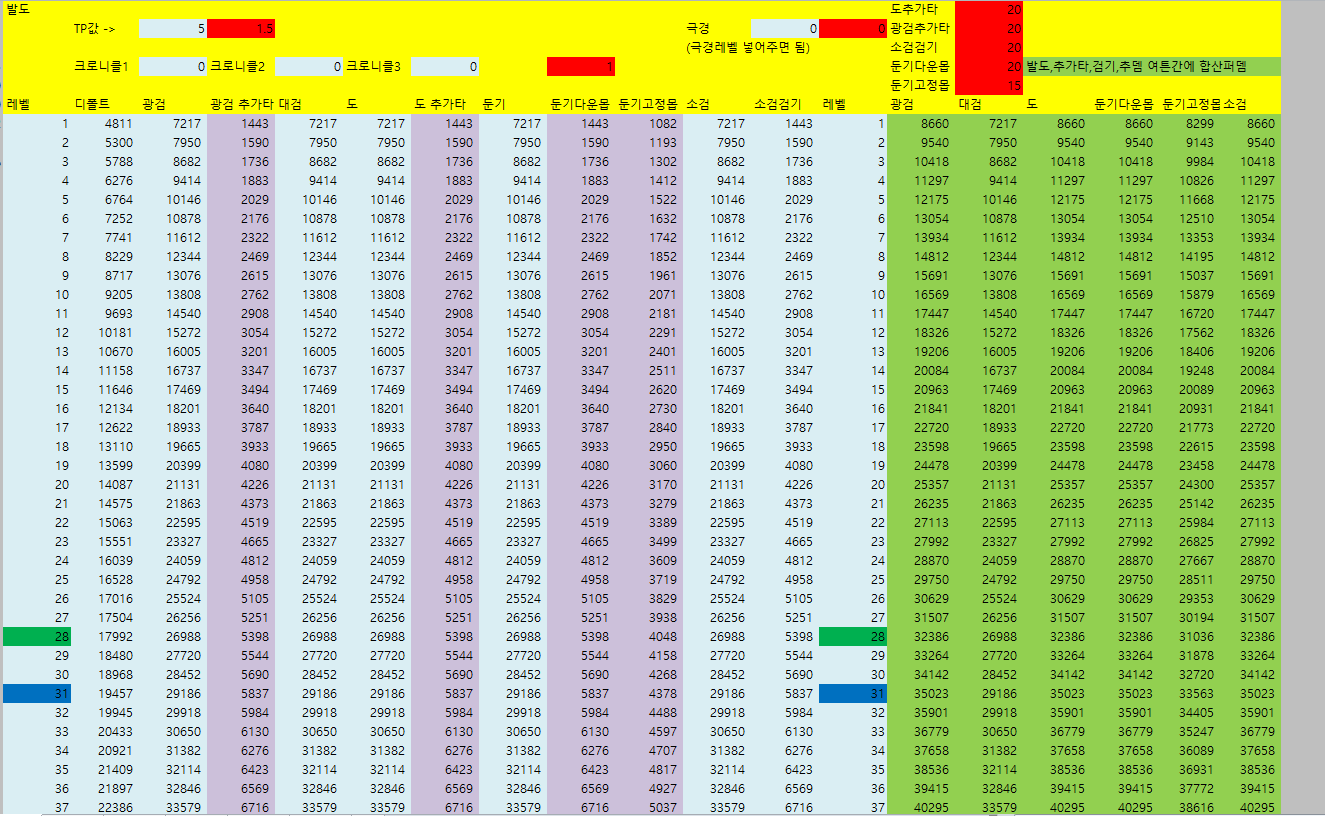This screenshot has width=1325, height=816.
Task: Select the 광검 추가타 column header
Action: (241, 104)
